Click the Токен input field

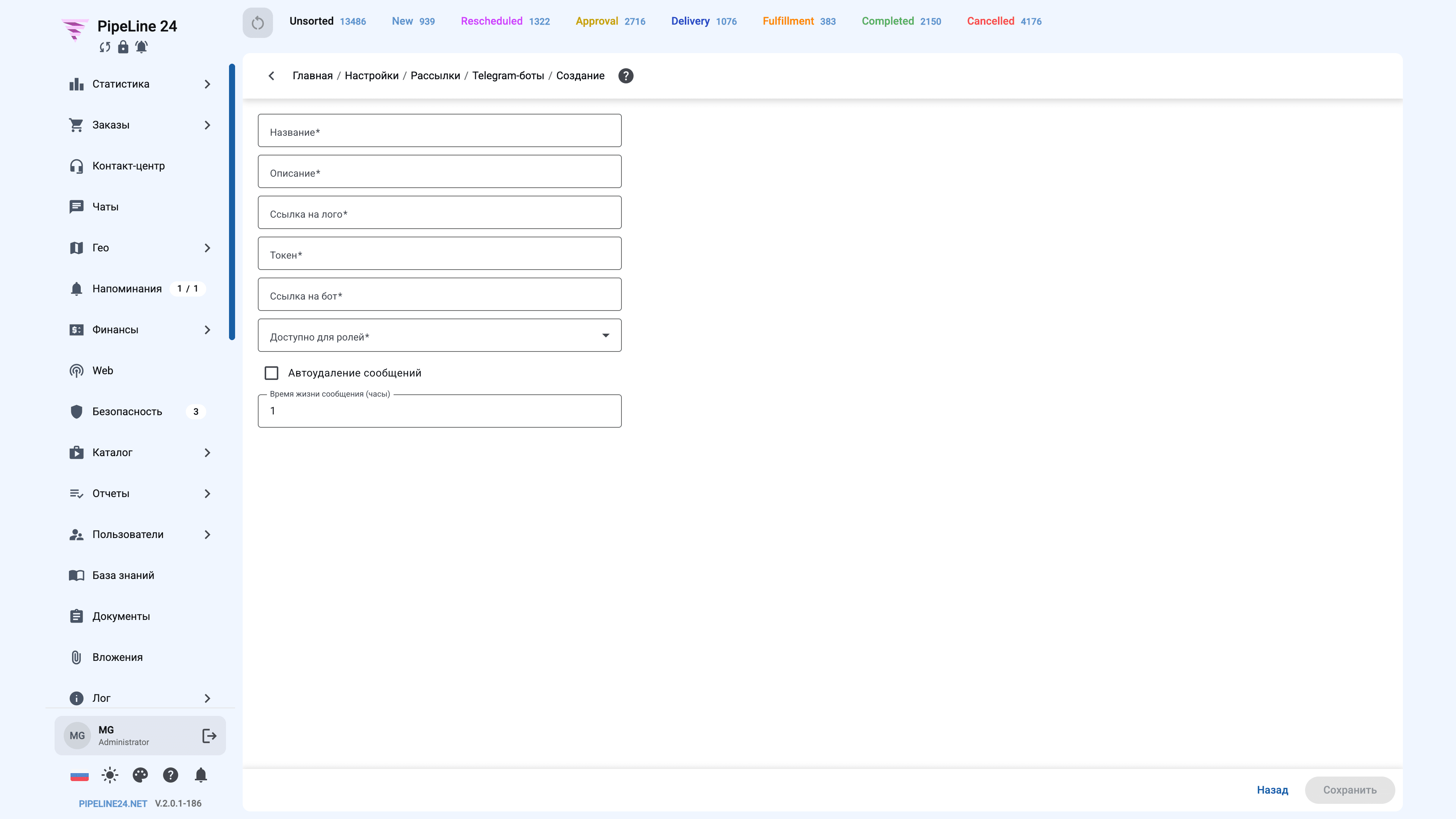coord(440,253)
